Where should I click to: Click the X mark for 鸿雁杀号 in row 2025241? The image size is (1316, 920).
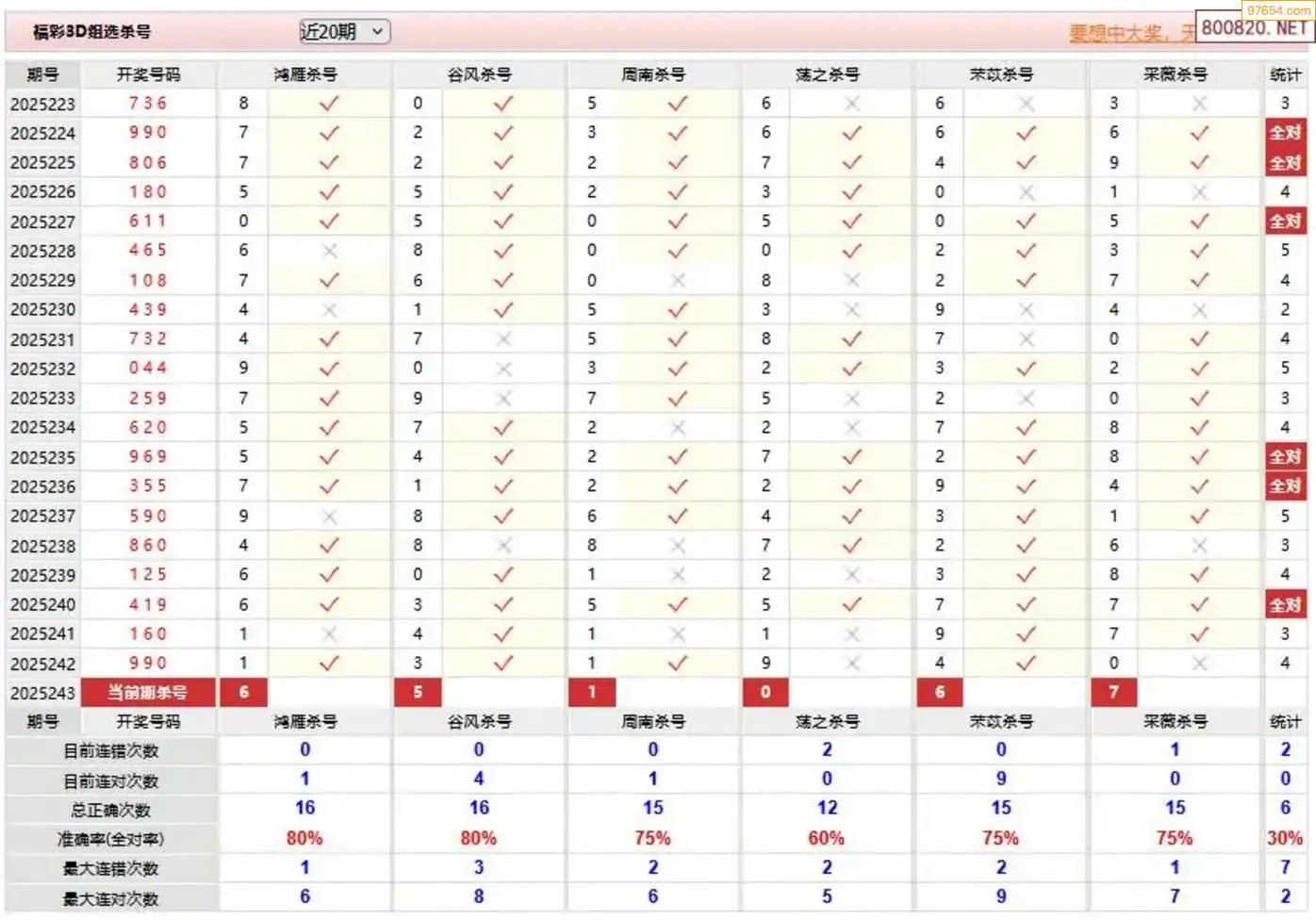point(328,633)
